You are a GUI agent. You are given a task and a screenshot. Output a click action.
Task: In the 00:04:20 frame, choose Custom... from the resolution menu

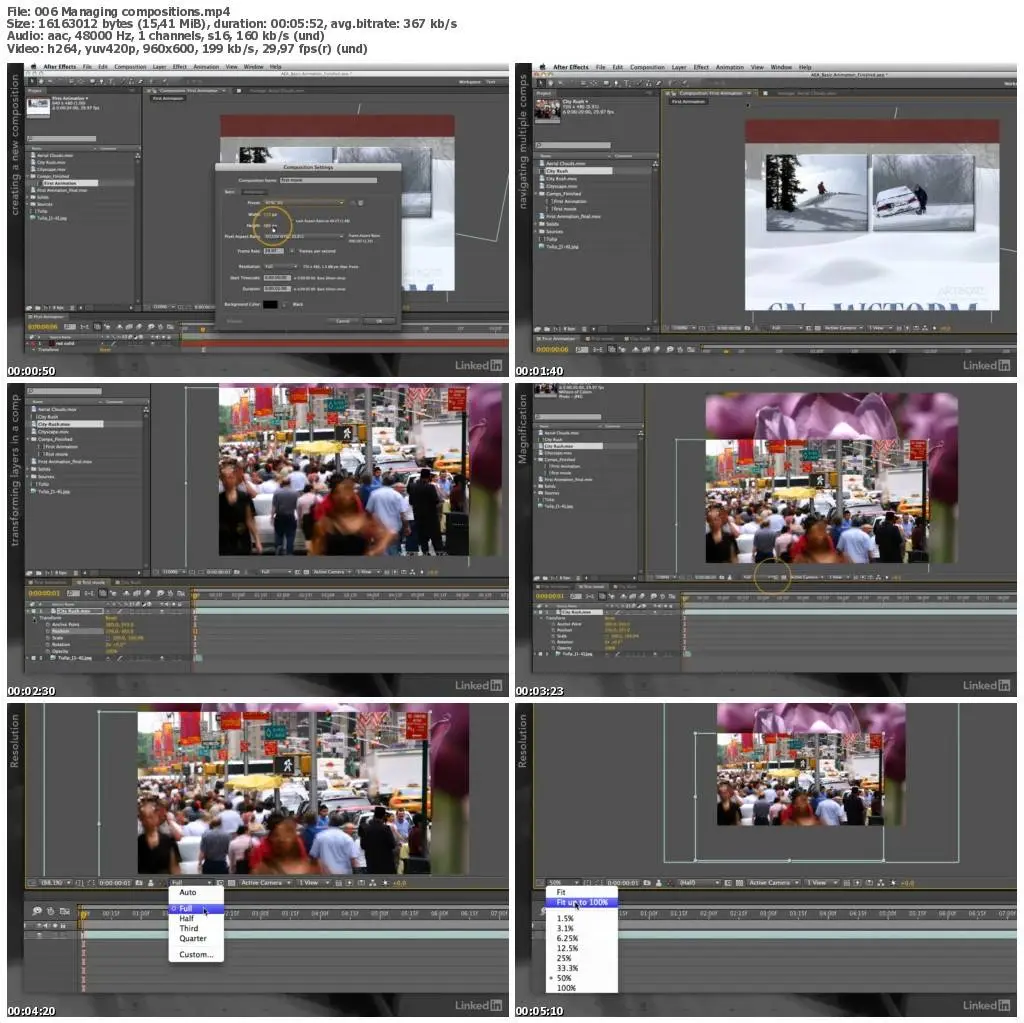(196, 954)
